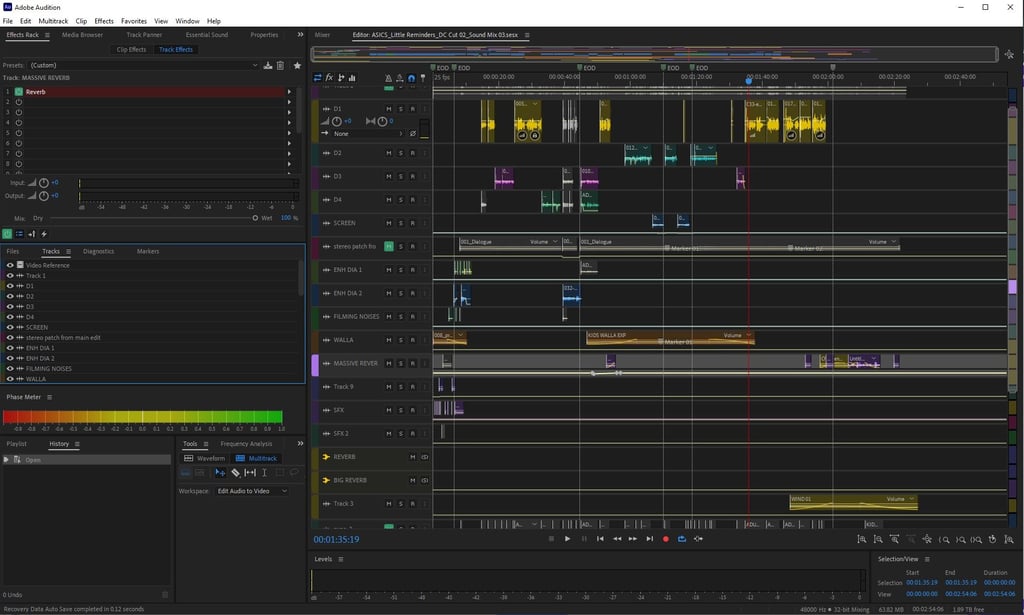Expand the Reverb effect slot arrow menu
Image resolution: width=1024 pixels, height=615 pixels.
(290, 91)
